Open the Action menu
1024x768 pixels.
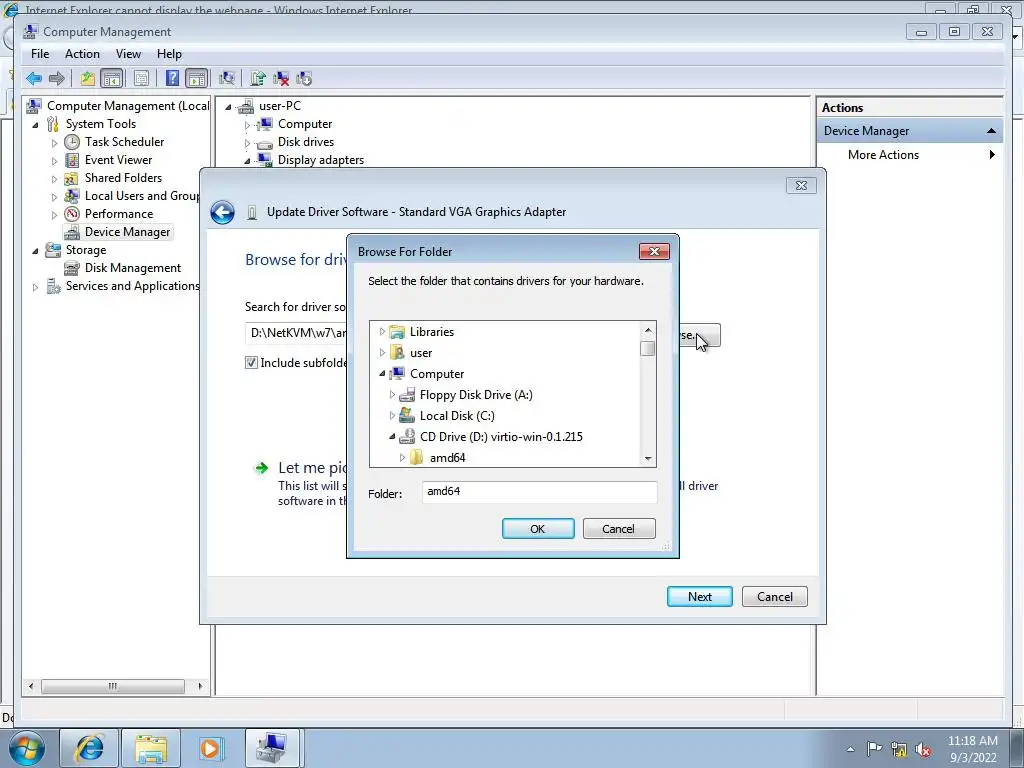82,54
